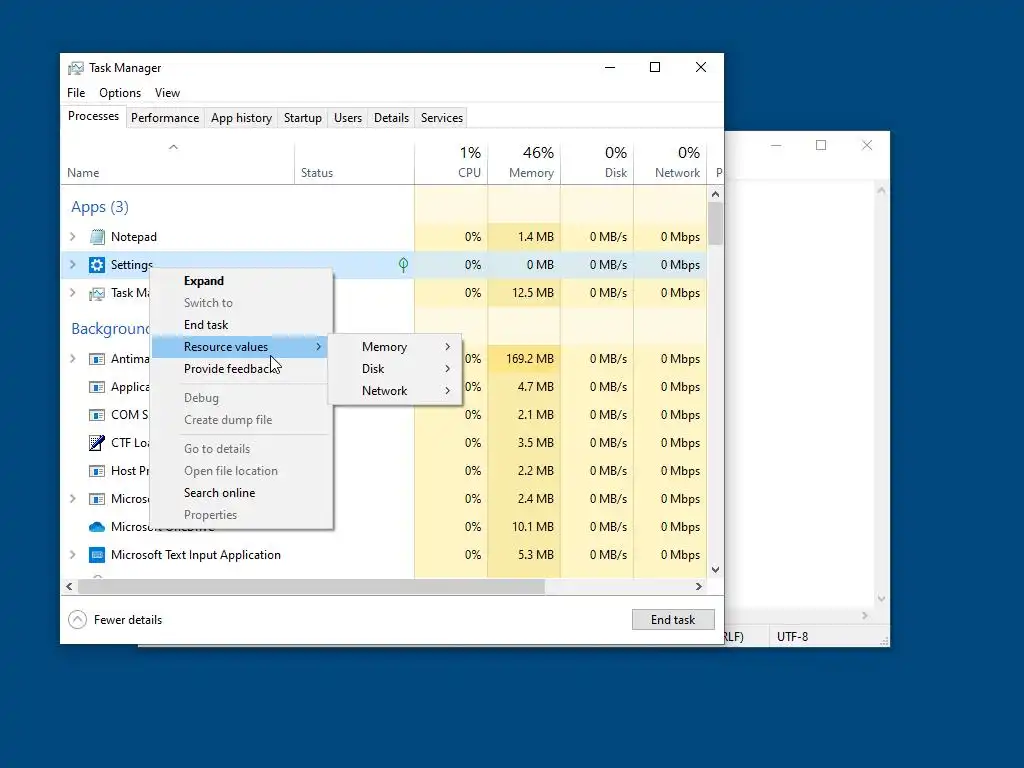Image resolution: width=1024 pixels, height=768 pixels.
Task: Expand the Settings process group
Action: 72,264
